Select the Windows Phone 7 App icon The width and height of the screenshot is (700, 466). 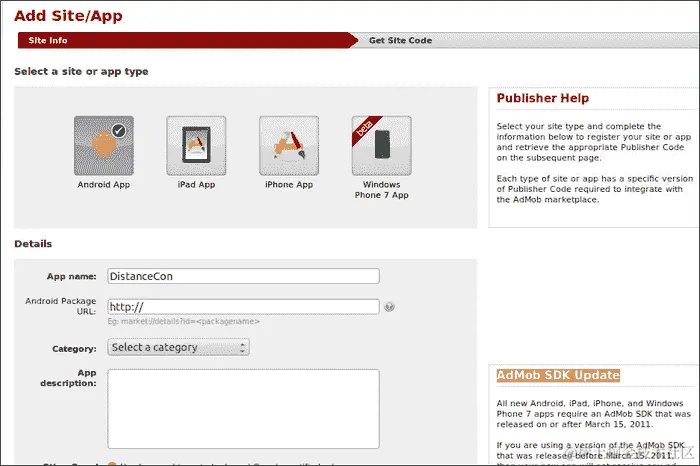coord(382,146)
